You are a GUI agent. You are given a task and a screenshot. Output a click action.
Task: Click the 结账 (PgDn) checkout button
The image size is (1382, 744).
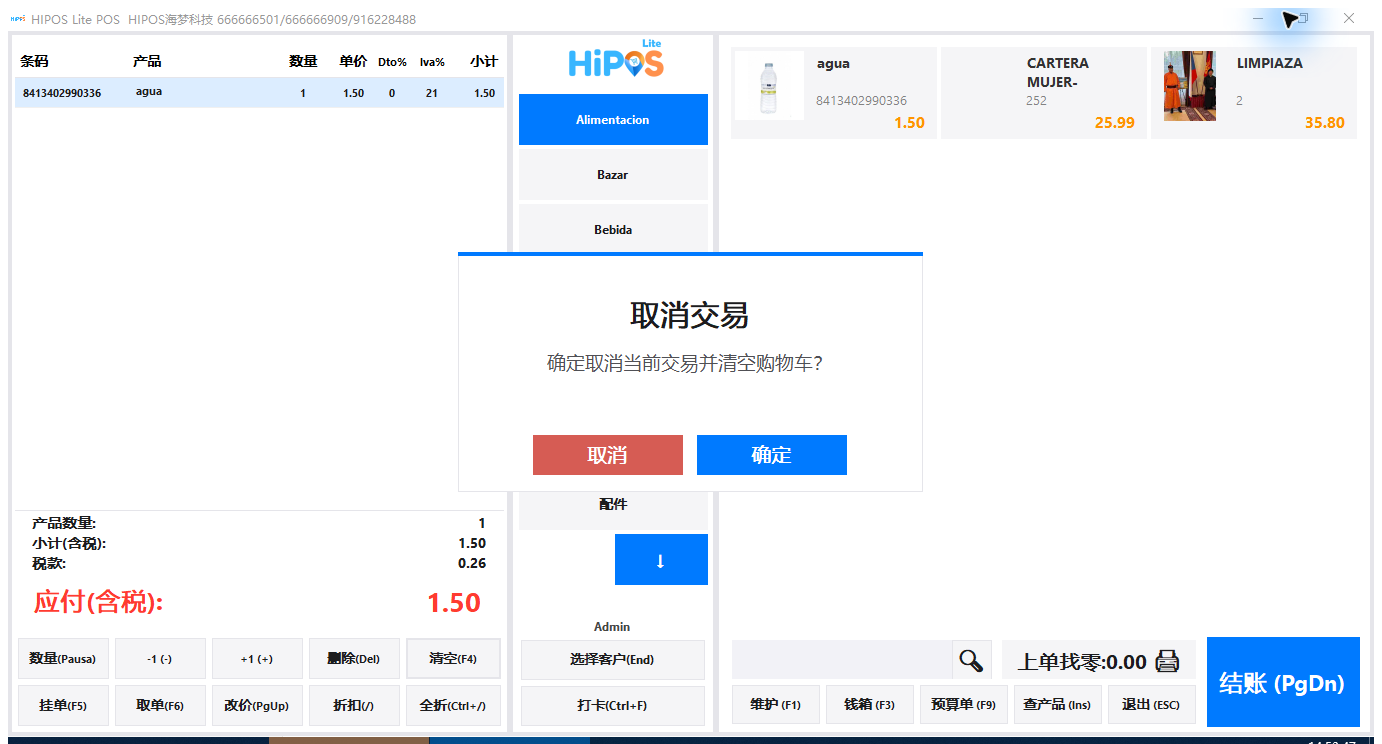tap(1283, 682)
